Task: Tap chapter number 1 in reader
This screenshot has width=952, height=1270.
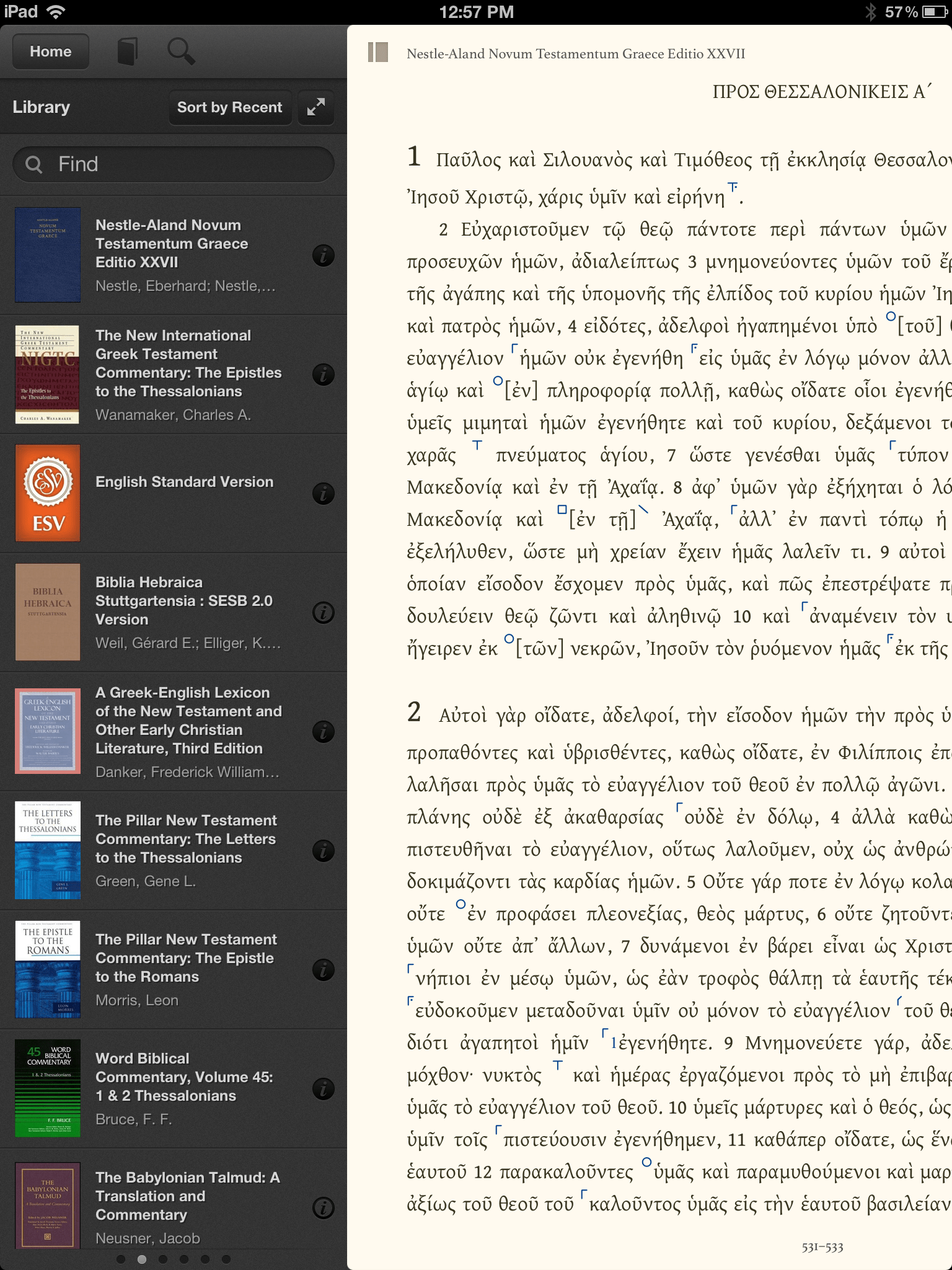Action: pos(414,156)
